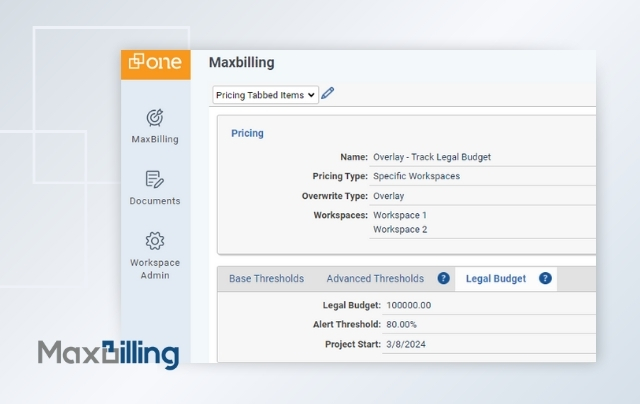Click the Workspace 1 entry
Image resolution: width=640 pixels, height=404 pixels.
coord(400,215)
